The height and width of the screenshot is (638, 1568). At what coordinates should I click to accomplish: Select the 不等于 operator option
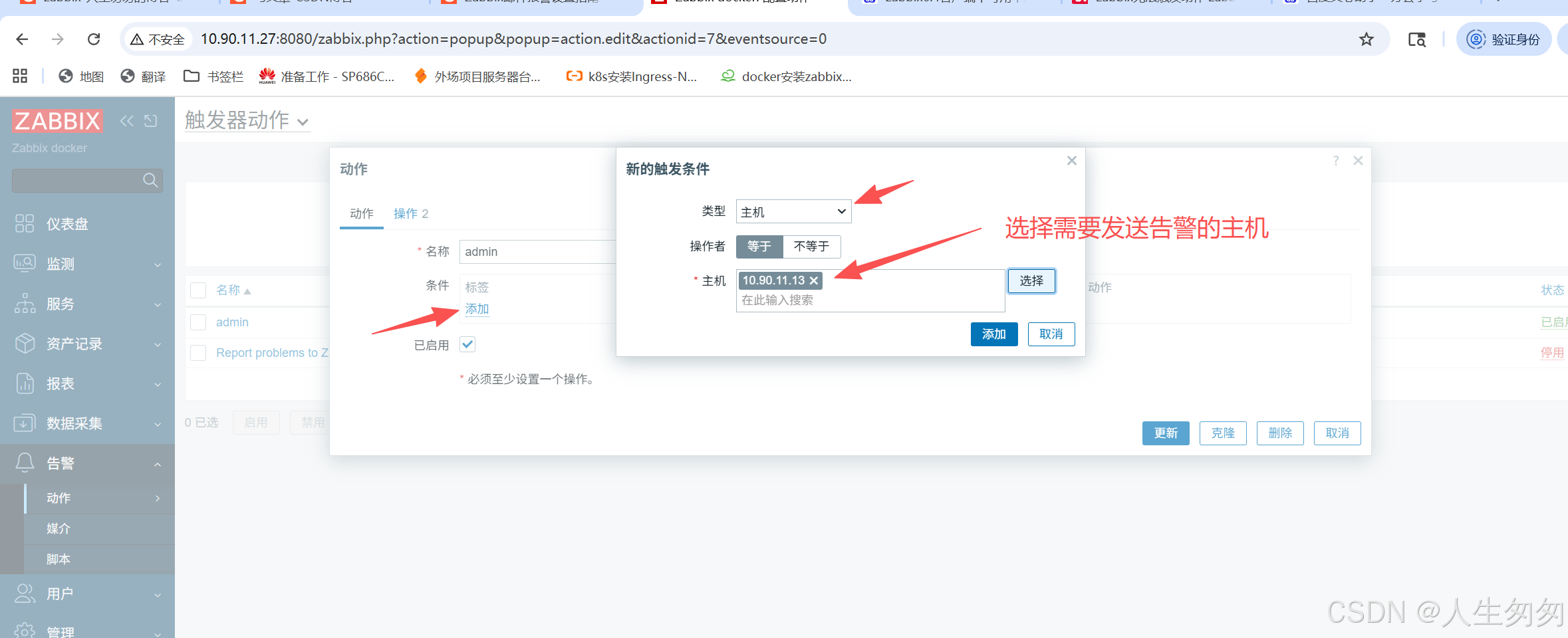812,247
